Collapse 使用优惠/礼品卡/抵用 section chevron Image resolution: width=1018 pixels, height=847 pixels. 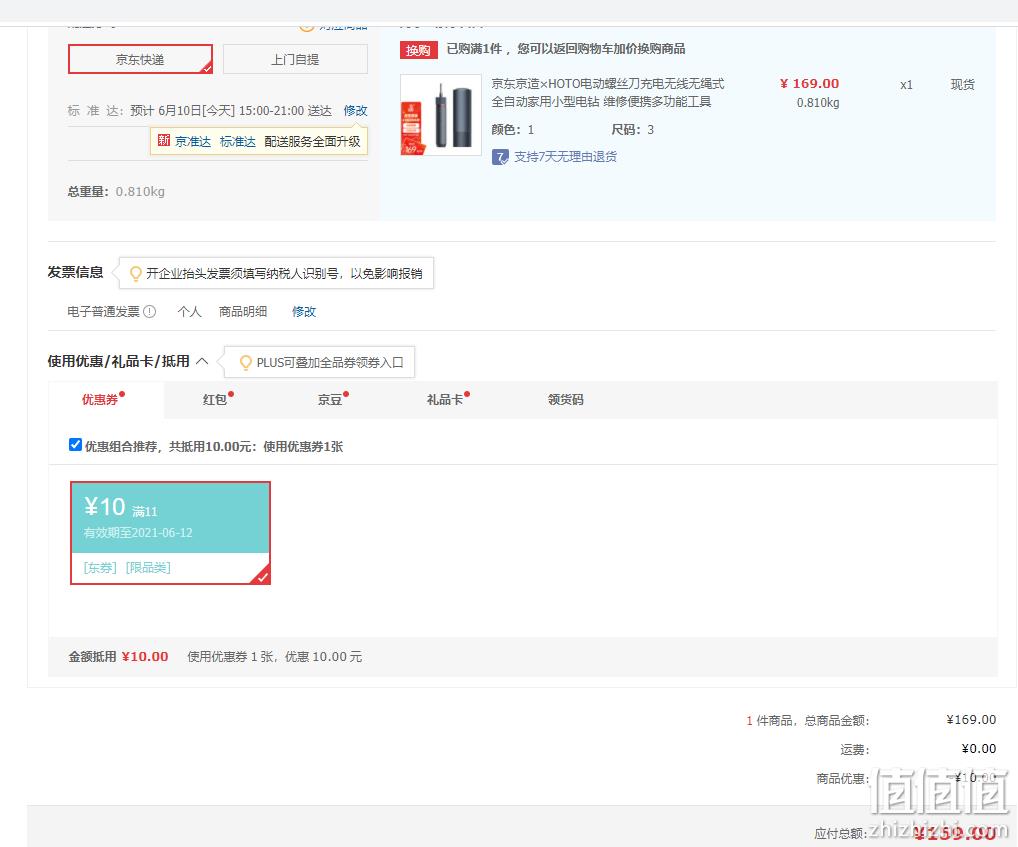click(202, 361)
